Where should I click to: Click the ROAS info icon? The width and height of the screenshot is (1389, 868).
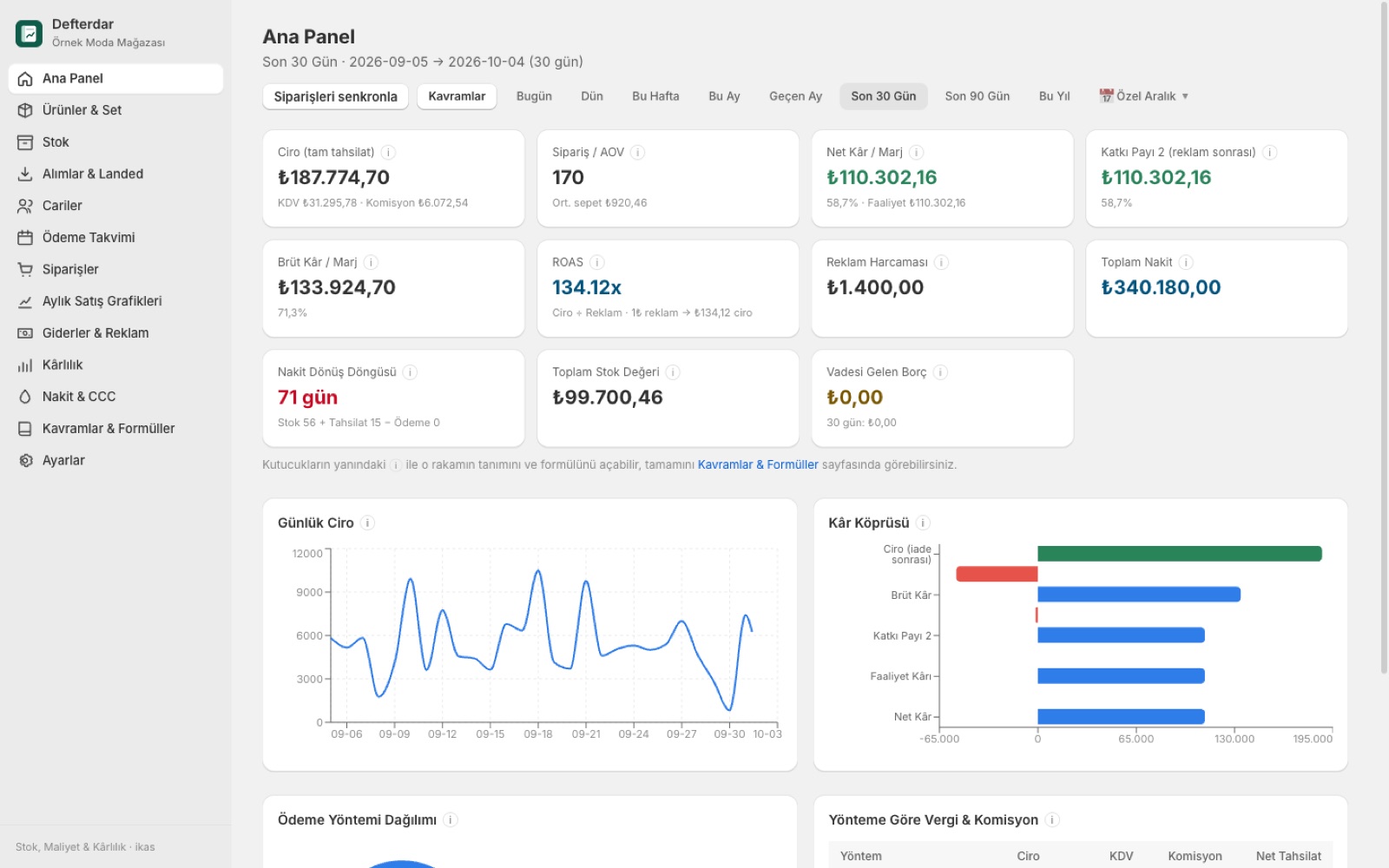(x=597, y=262)
